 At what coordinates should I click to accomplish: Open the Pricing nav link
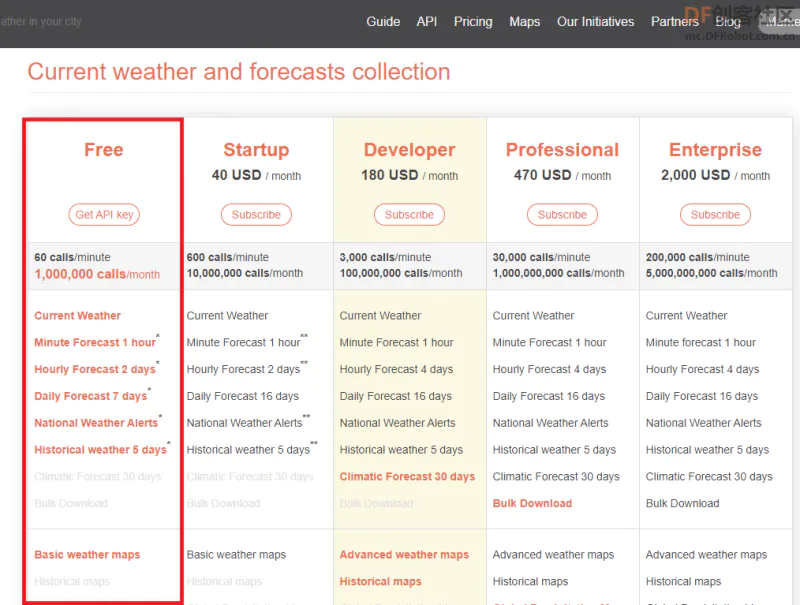point(473,21)
